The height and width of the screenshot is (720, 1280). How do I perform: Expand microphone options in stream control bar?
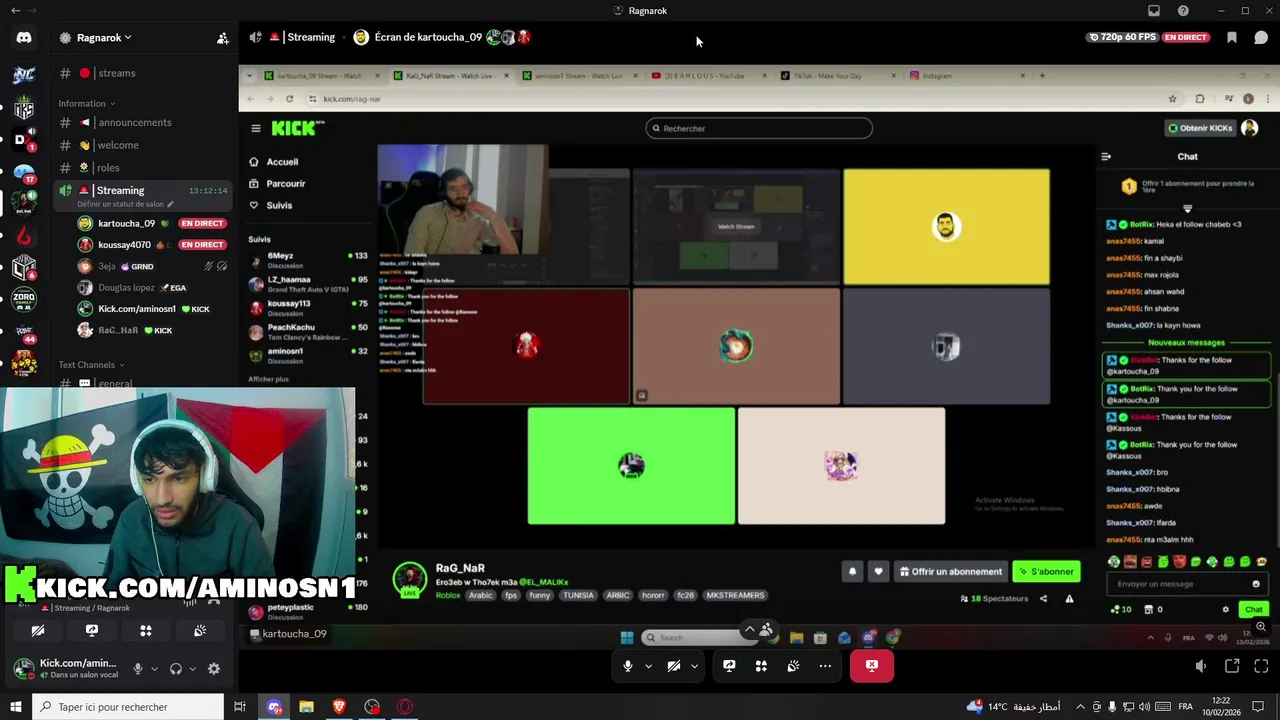pos(648,666)
